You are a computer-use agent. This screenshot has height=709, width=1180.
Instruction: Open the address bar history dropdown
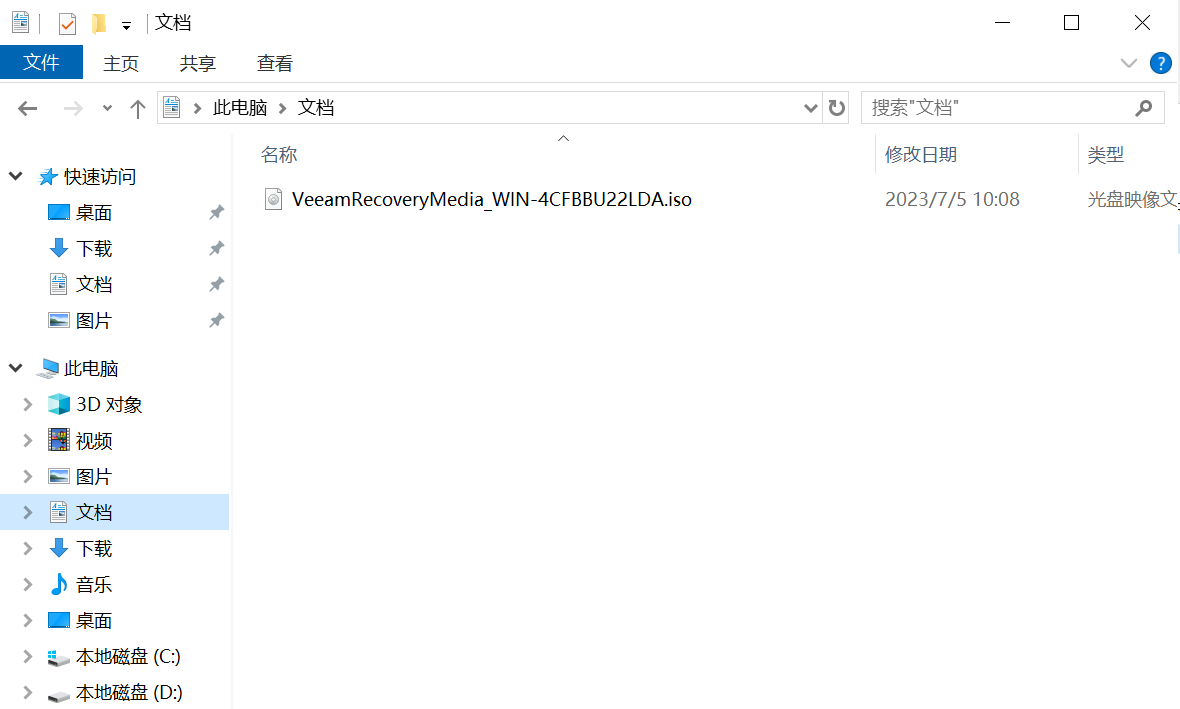[810, 108]
